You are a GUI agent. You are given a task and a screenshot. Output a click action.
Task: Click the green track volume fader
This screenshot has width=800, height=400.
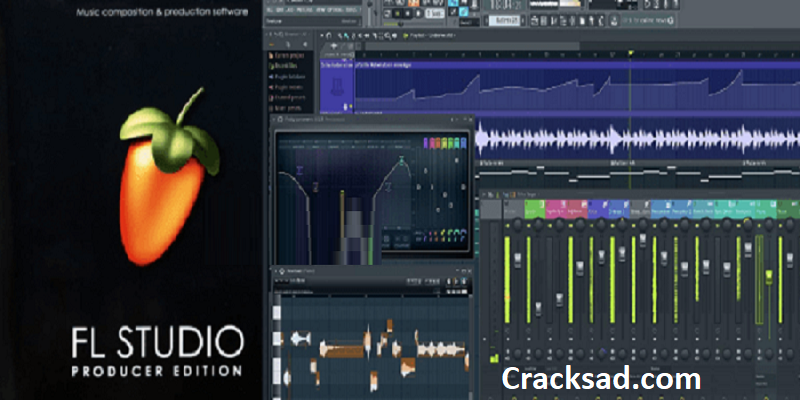point(538,308)
